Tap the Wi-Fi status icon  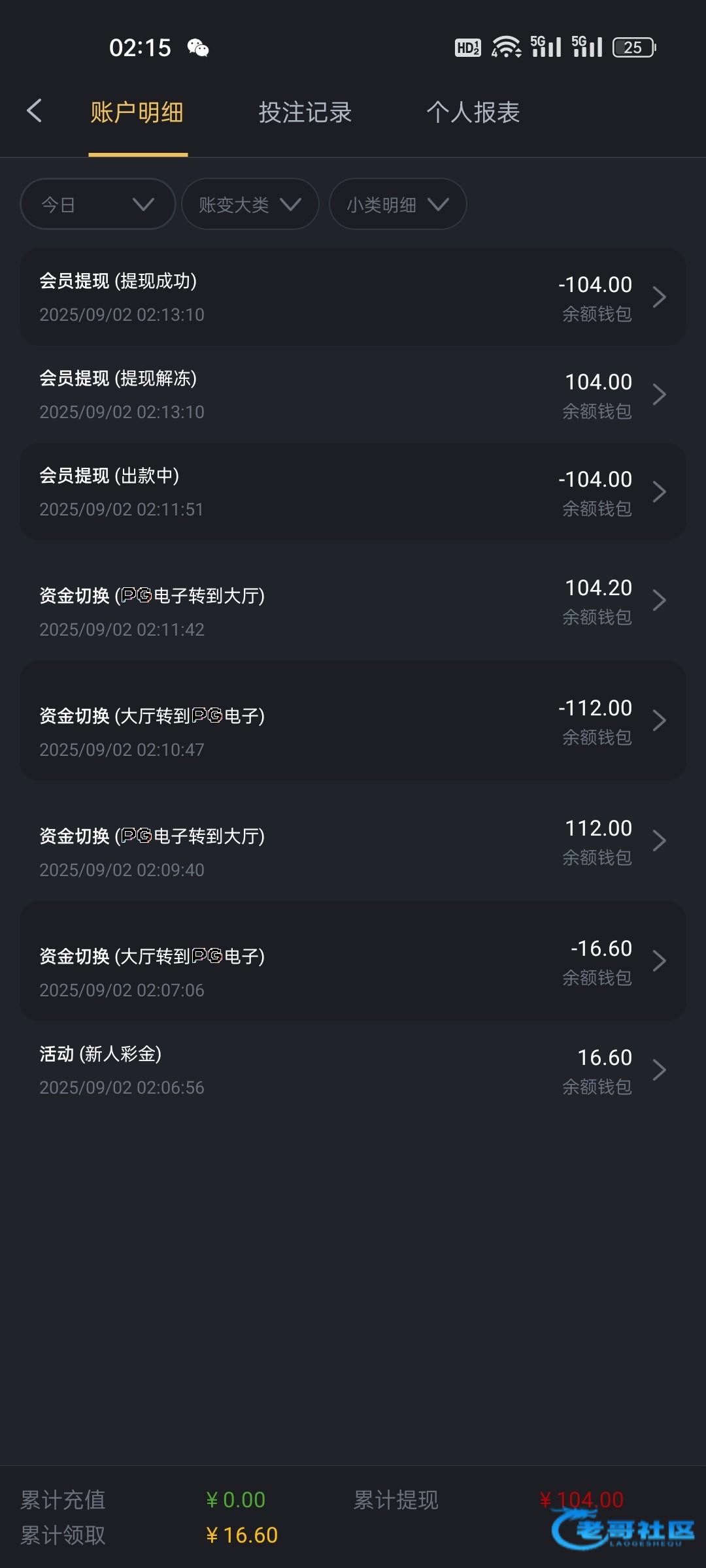[x=506, y=47]
